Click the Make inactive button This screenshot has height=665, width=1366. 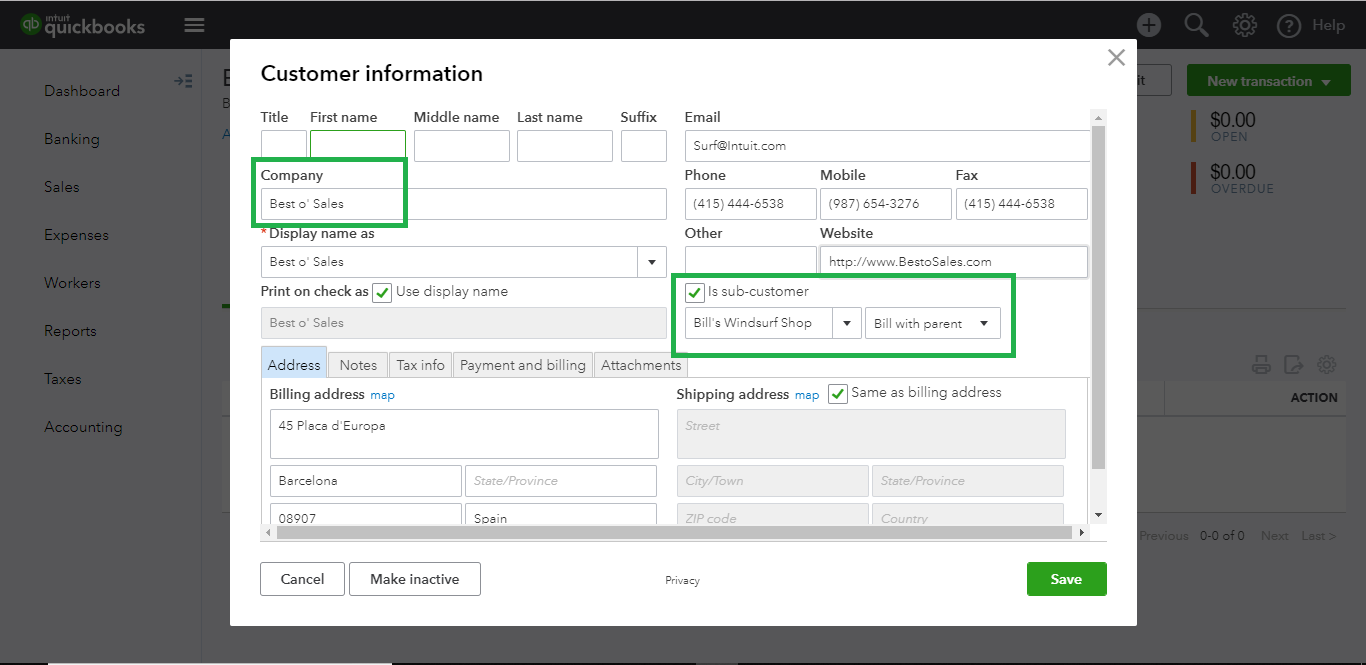[x=415, y=579]
